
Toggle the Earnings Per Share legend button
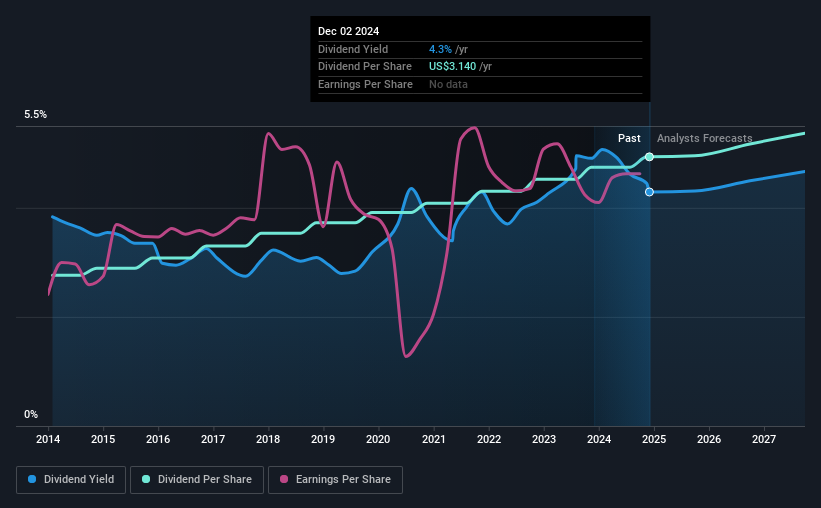336,480
